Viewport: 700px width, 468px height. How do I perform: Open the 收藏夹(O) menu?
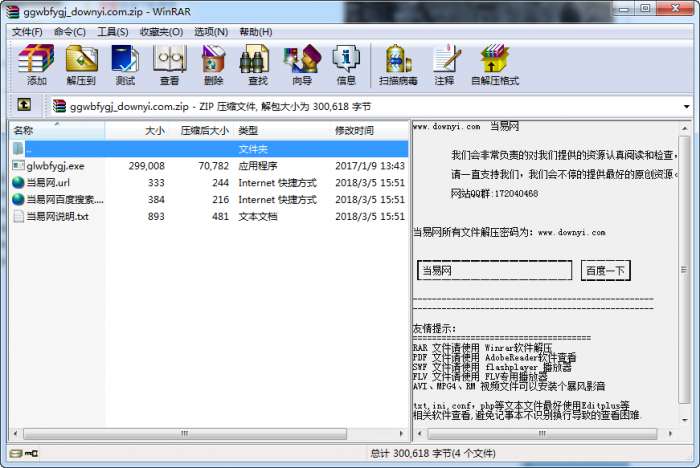pos(161,32)
